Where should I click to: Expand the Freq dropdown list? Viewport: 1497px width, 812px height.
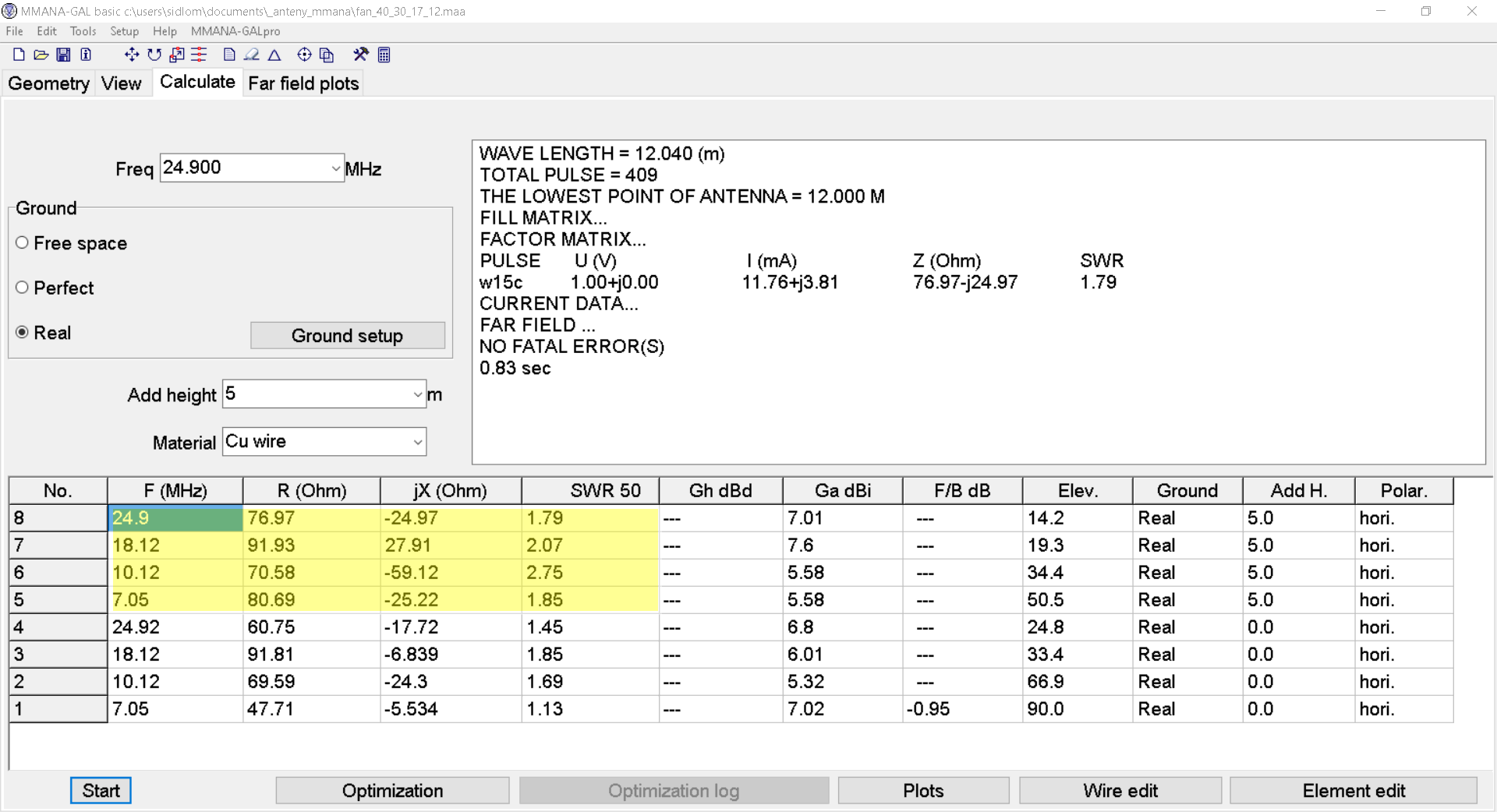(335, 168)
